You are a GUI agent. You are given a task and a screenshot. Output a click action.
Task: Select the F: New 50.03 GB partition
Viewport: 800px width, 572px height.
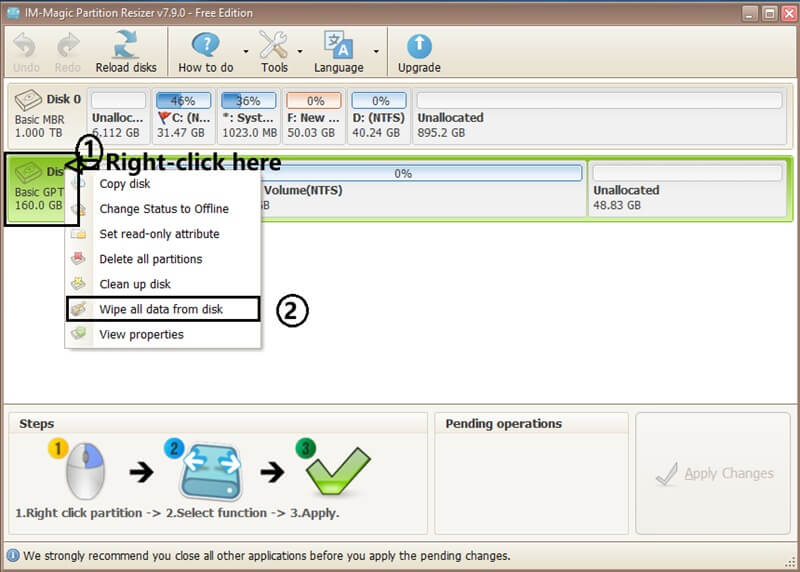(x=313, y=116)
